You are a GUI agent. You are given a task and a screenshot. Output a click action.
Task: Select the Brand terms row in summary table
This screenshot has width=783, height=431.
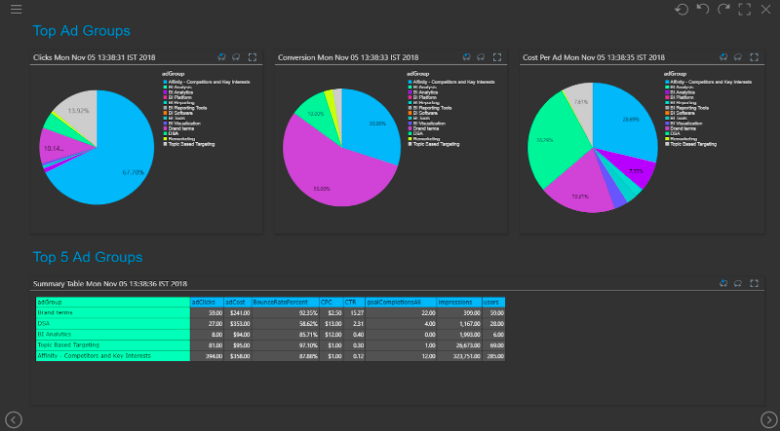[x=112, y=312]
